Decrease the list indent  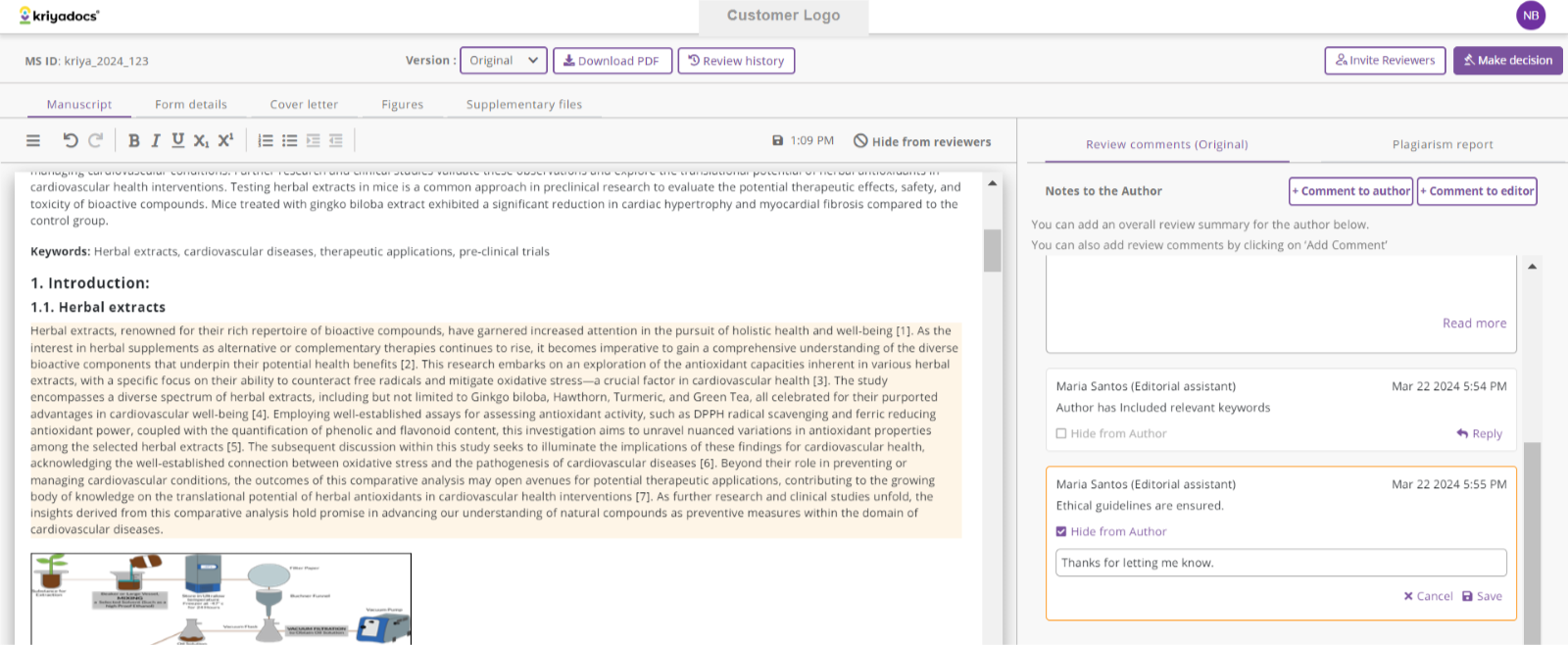coord(336,141)
